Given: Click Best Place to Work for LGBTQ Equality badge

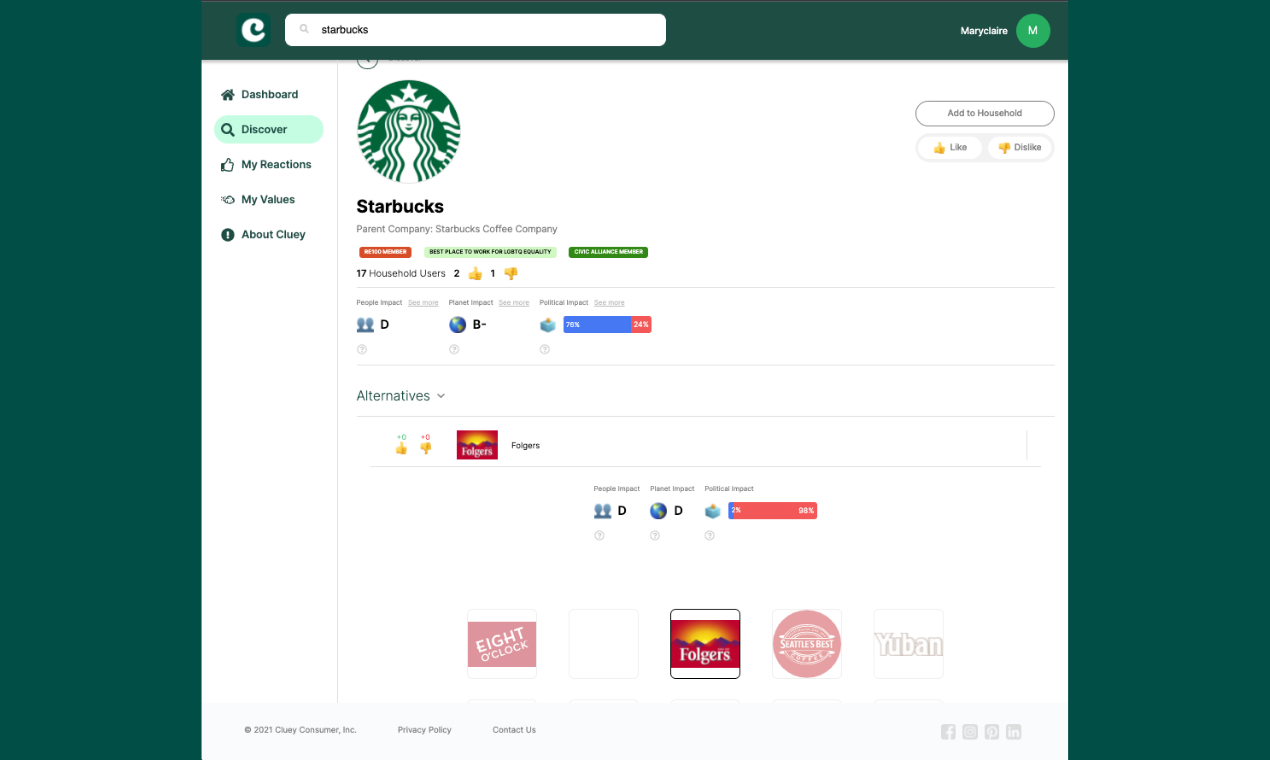Looking at the screenshot, I should [x=491, y=252].
